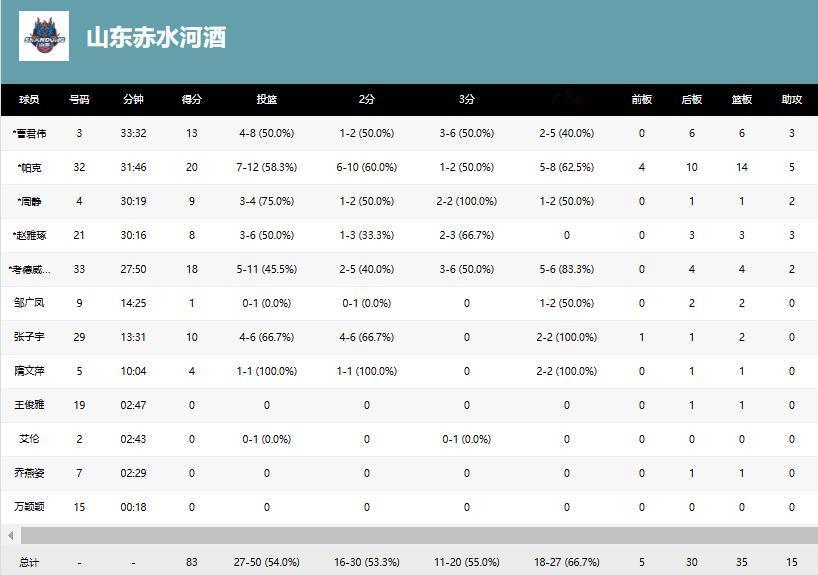Image resolution: width=818 pixels, height=575 pixels.
Task: Click jersey number 19 for 王俊雅
Action: (x=79, y=405)
